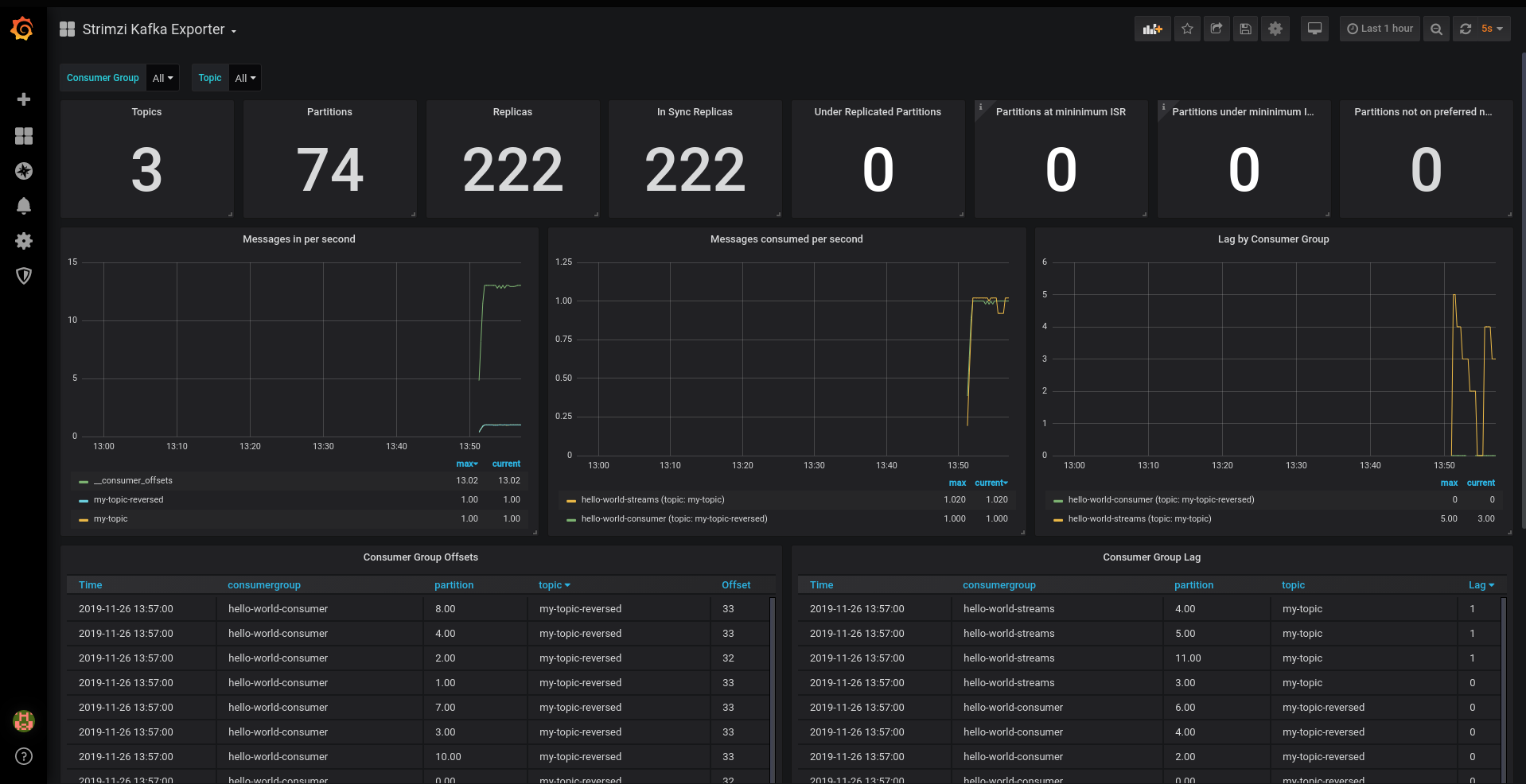Change the Last 1 hour time range

tap(1380, 28)
